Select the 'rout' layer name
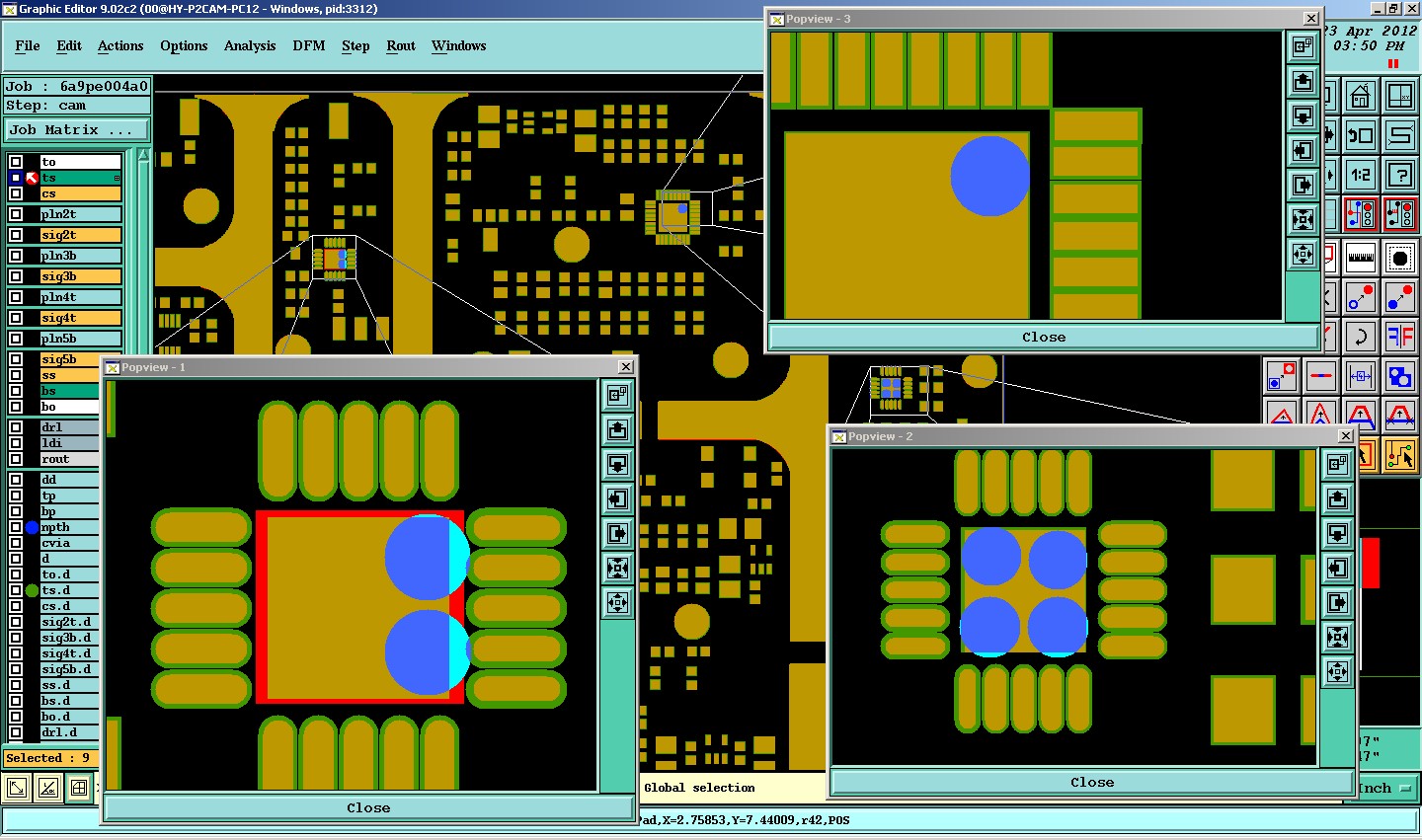 (69, 459)
